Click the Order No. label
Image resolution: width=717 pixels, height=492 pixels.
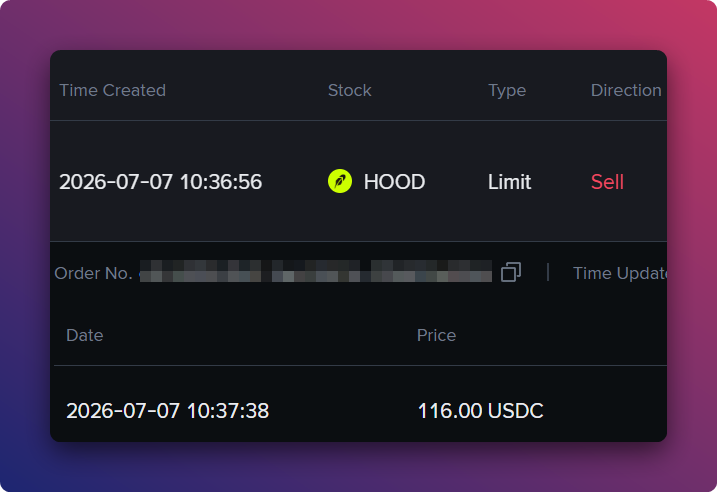tap(93, 273)
